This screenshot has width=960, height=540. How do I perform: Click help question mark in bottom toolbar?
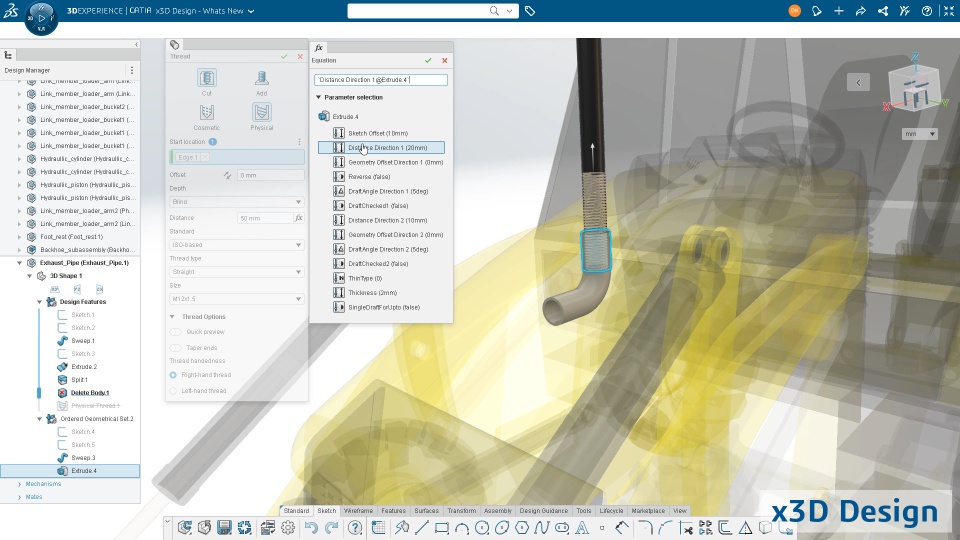tap(355, 527)
